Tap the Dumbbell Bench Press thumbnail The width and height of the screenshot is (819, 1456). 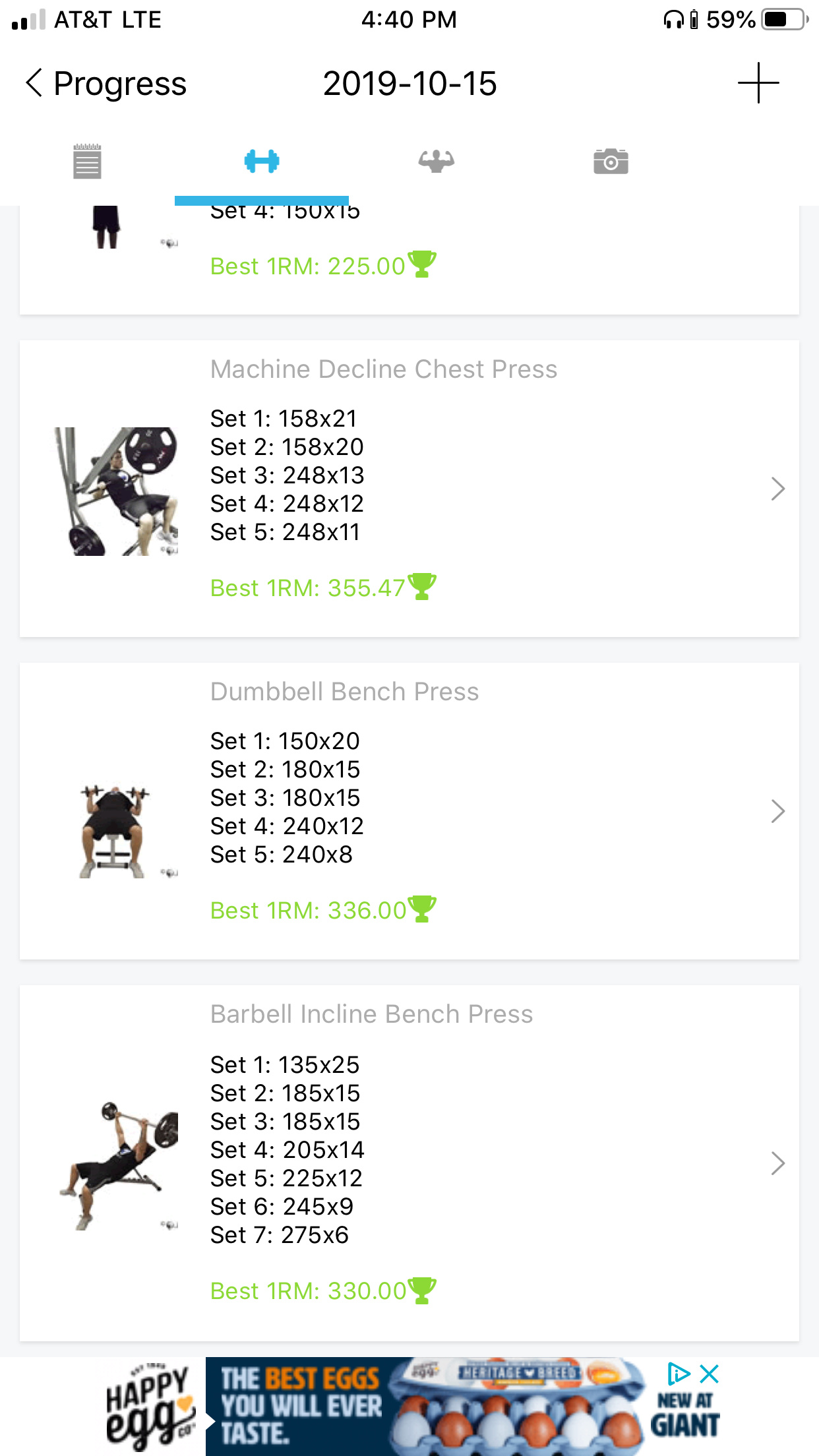pyautogui.click(x=115, y=831)
